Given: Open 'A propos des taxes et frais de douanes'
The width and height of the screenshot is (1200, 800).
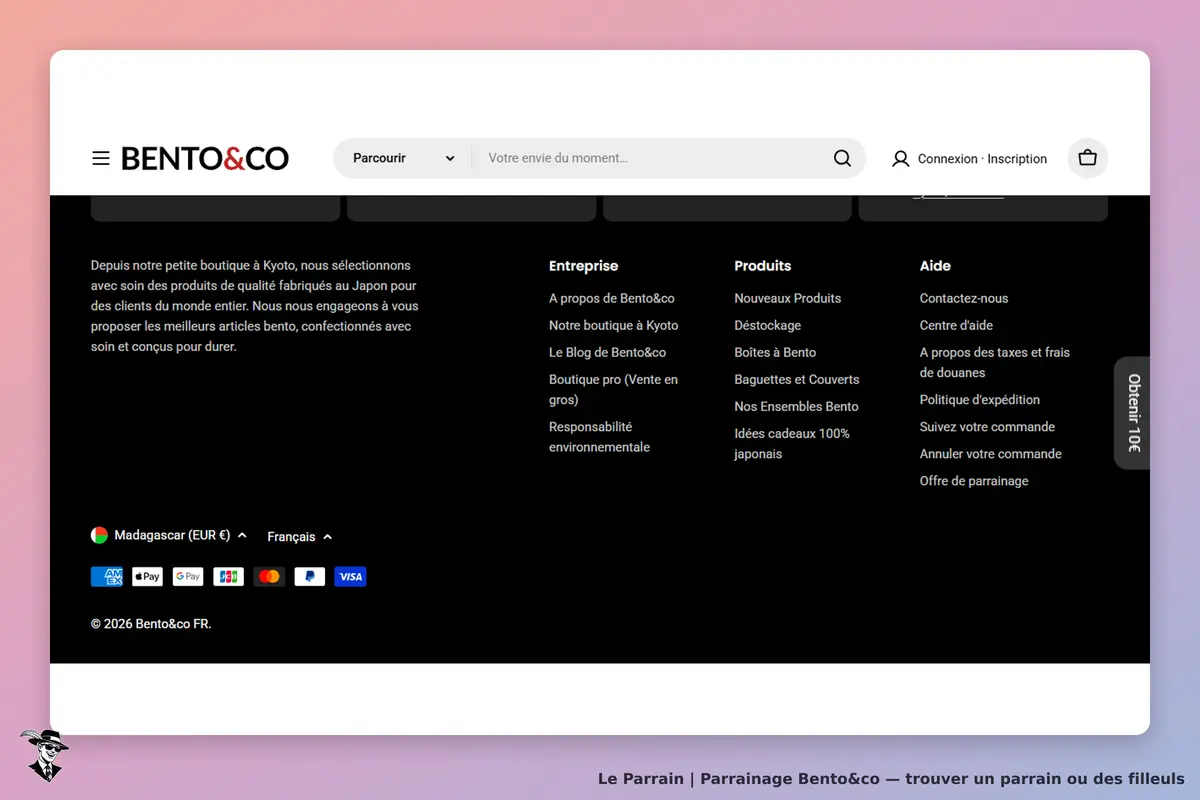Looking at the screenshot, I should [995, 362].
